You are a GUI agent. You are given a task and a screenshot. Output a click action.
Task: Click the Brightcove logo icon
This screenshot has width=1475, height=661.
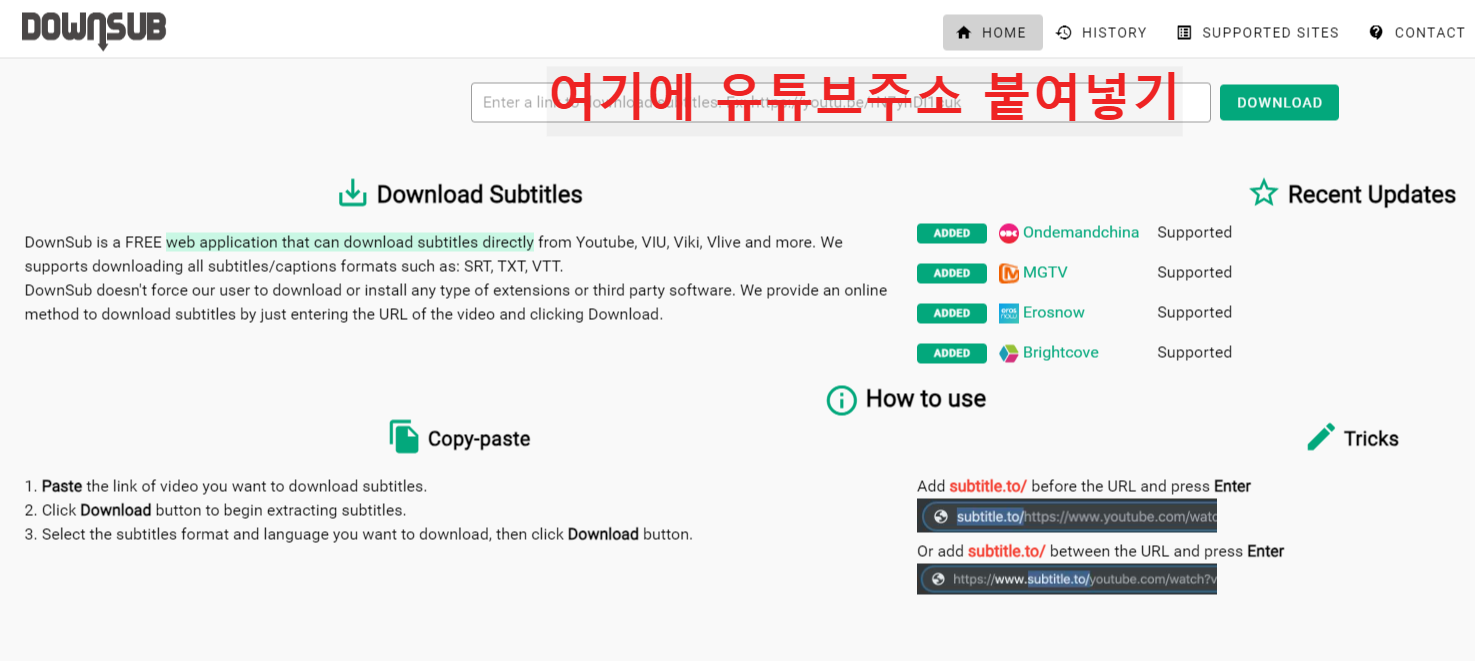(x=1008, y=353)
